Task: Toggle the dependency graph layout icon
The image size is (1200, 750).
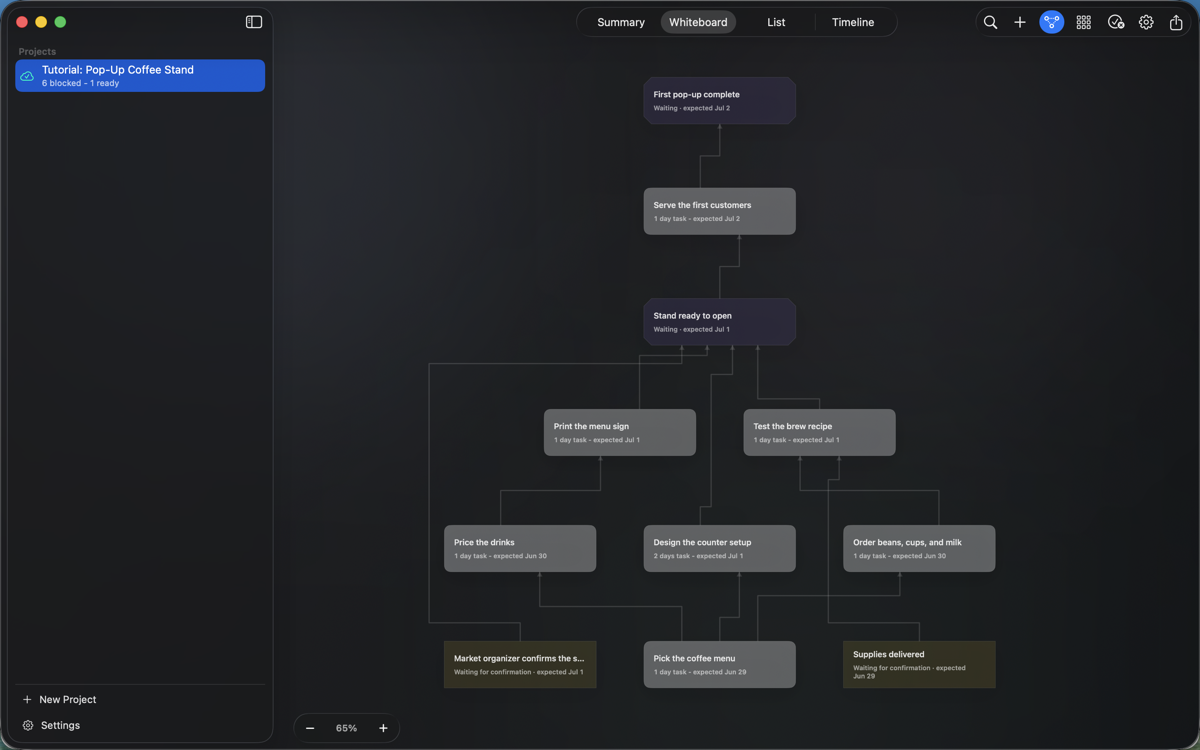Action: pos(1051,22)
